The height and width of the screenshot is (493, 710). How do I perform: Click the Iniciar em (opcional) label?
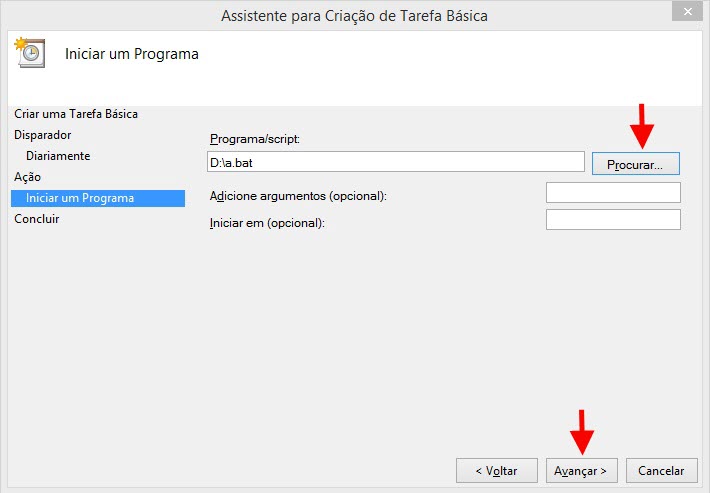point(267,223)
